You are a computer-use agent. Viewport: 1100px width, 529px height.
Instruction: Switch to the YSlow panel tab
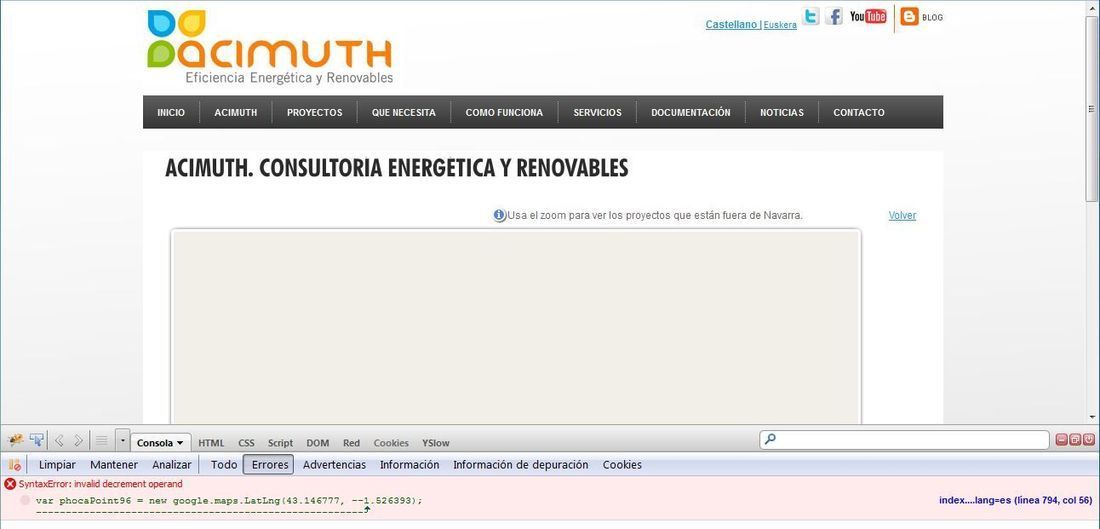coord(436,443)
